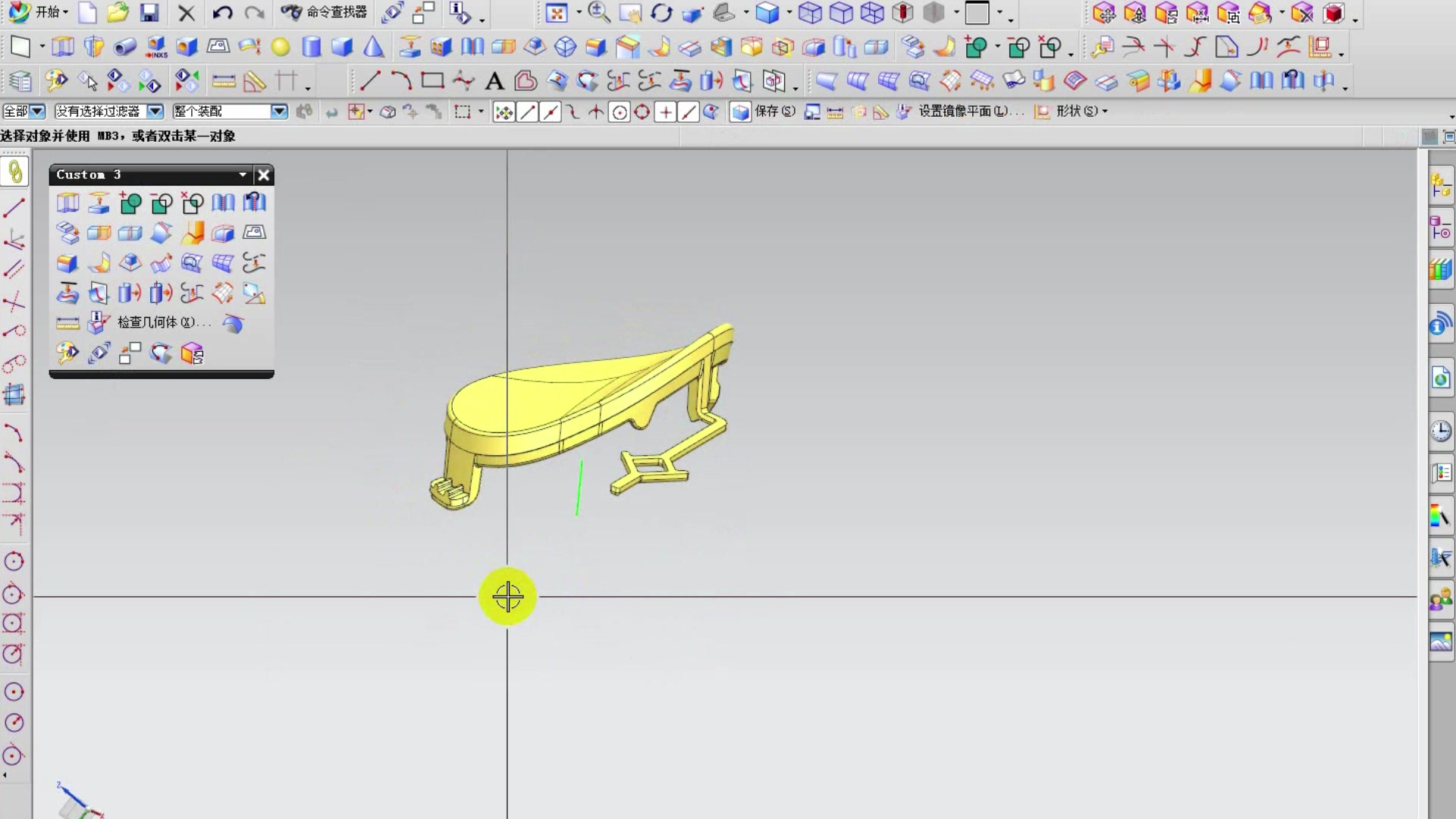The image size is (1456, 819).
Task: Close the Custom 3 floating toolbar
Action: [x=263, y=175]
